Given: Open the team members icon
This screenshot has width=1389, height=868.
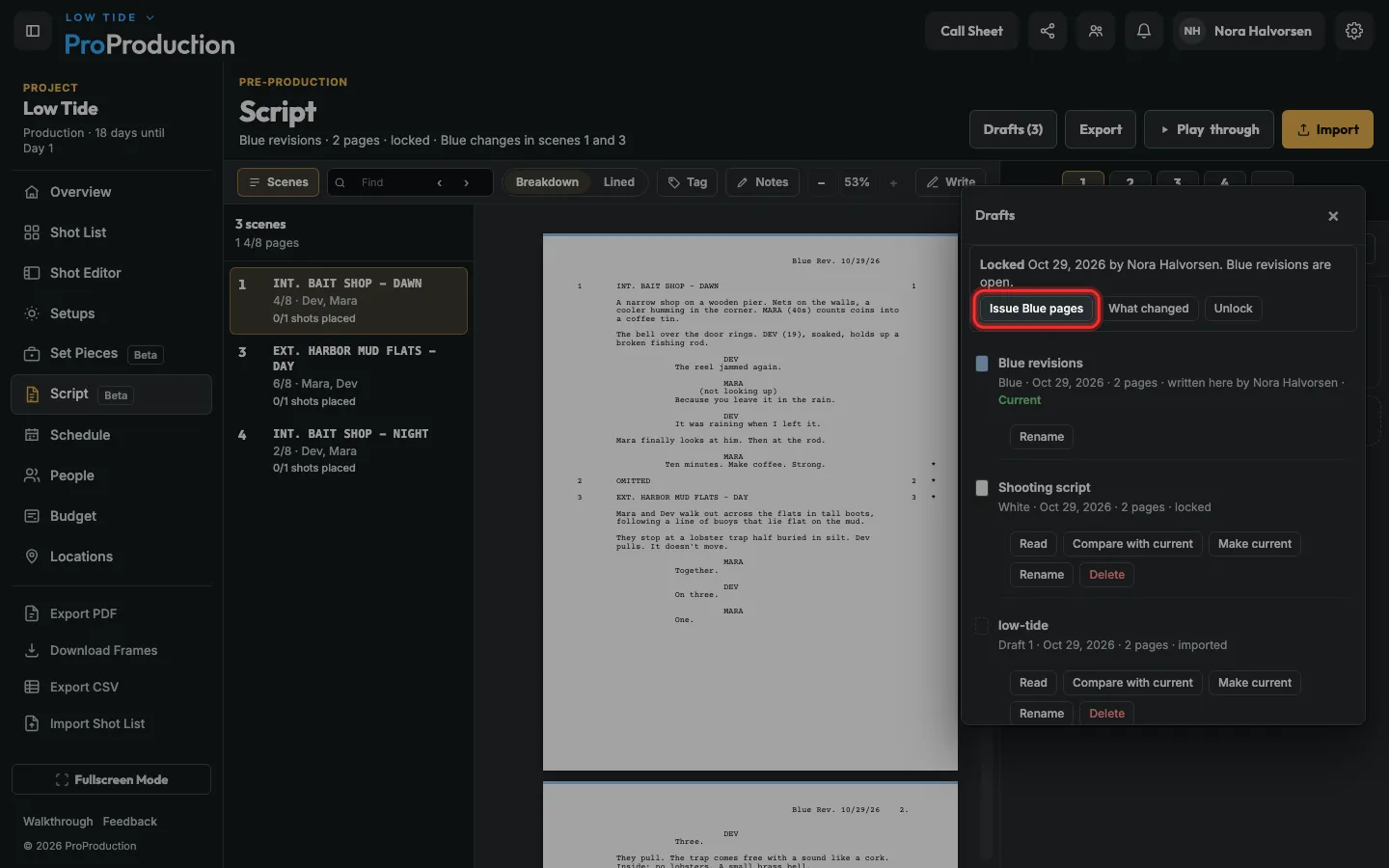Looking at the screenshot, I should coord(1096,31).
